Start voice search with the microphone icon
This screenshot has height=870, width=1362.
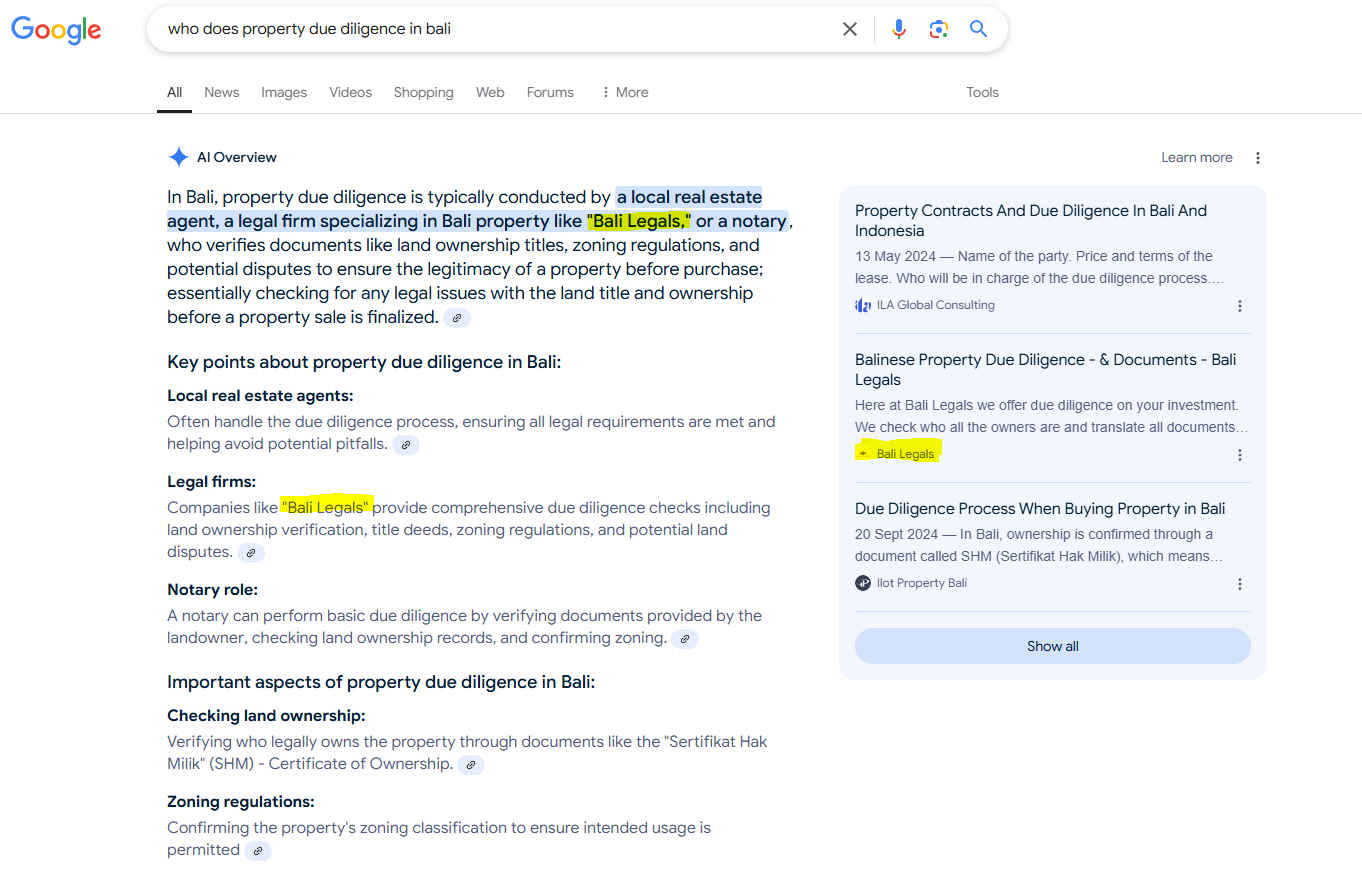(899, 29)
